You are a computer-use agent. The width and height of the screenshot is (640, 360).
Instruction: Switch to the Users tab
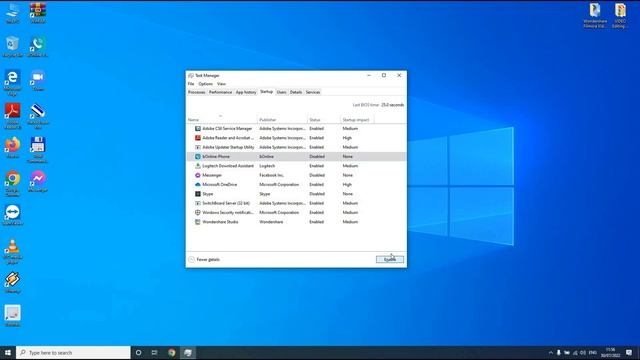[x=282, y=92]
